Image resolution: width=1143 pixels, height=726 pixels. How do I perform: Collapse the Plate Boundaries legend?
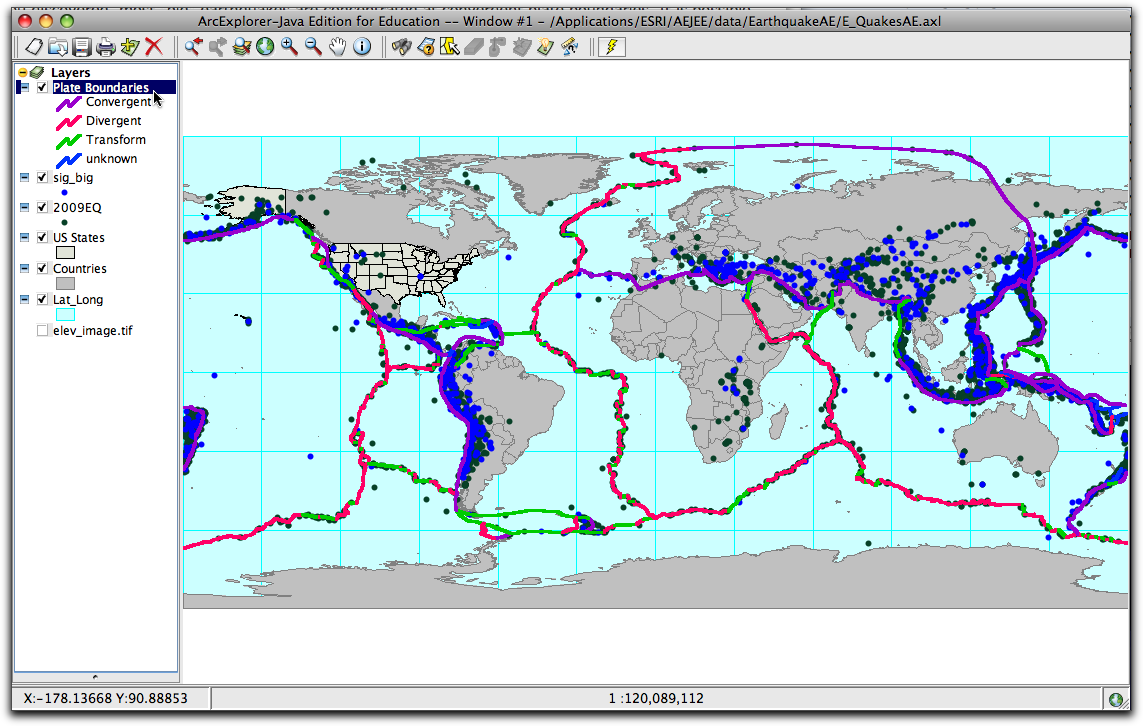pos(23,87)
